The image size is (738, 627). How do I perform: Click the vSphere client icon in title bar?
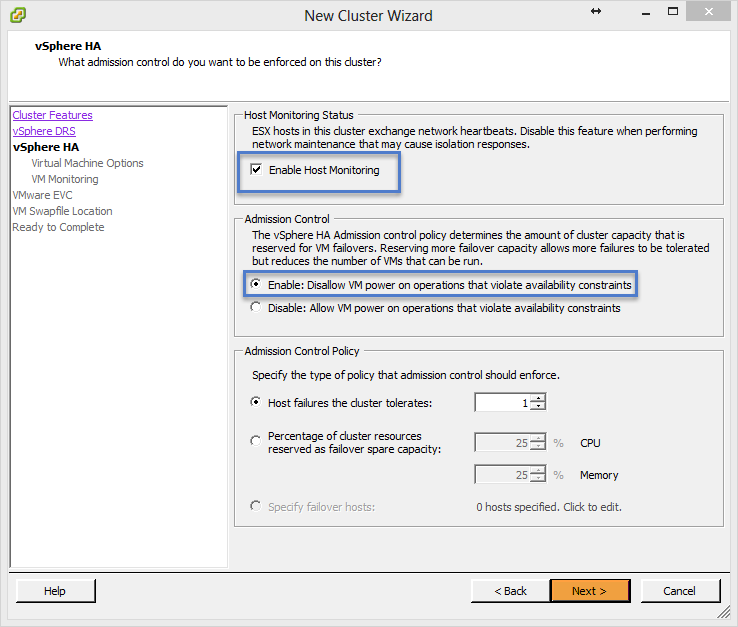pyautogui.click(x=18, y=15)
